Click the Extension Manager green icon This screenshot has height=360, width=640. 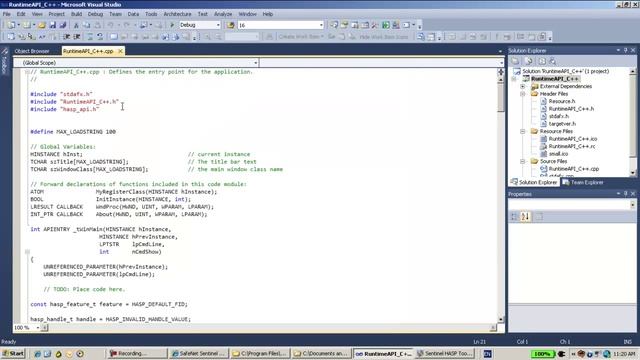(386, 25)
